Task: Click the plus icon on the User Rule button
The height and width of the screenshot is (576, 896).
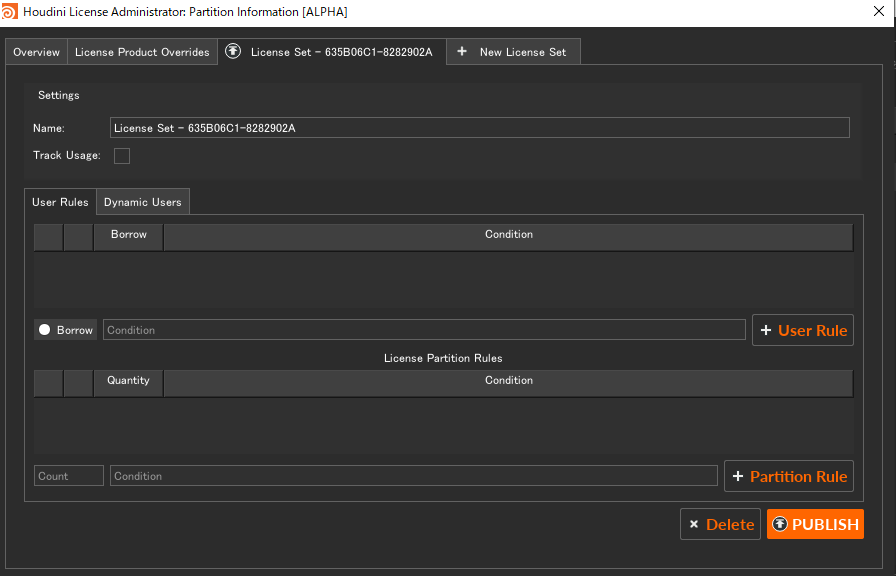Action: [766, 330]
